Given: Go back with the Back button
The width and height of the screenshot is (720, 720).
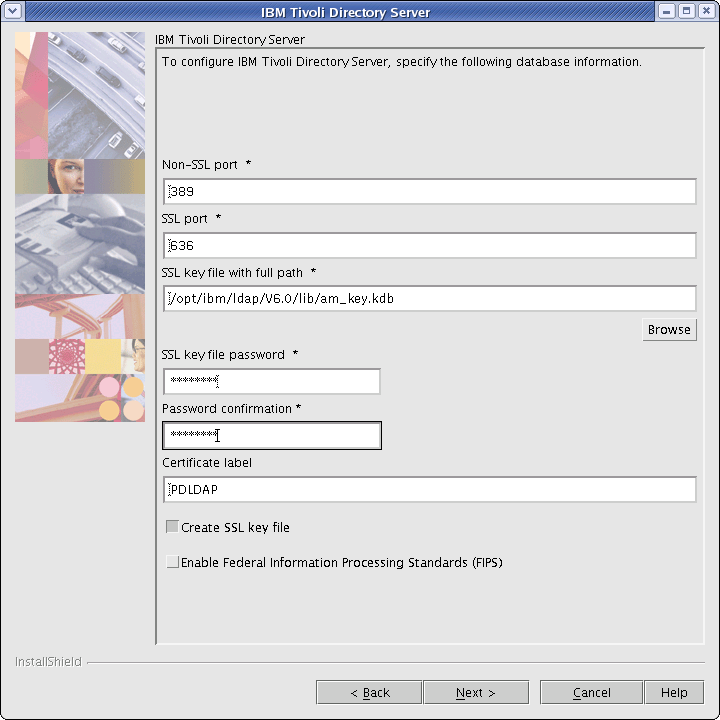Looking at the screenshot, I should [369, 692].
